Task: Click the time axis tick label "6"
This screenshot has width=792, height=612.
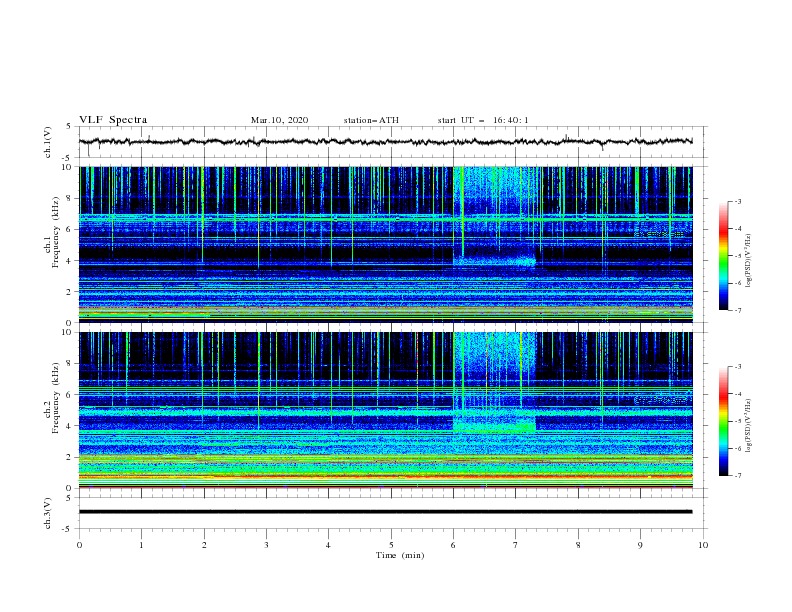Action: [454, 545]
